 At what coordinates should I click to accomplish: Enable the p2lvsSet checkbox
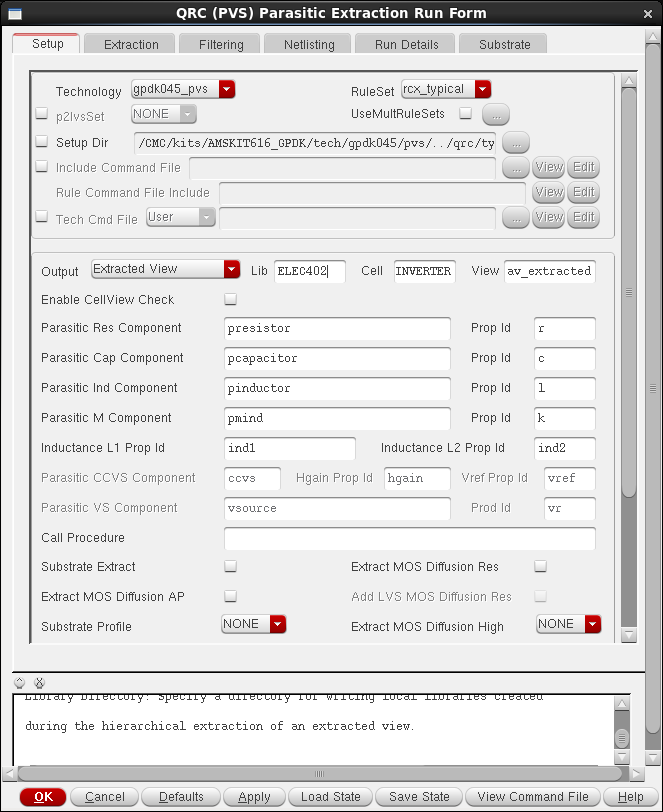coord(41,113)
